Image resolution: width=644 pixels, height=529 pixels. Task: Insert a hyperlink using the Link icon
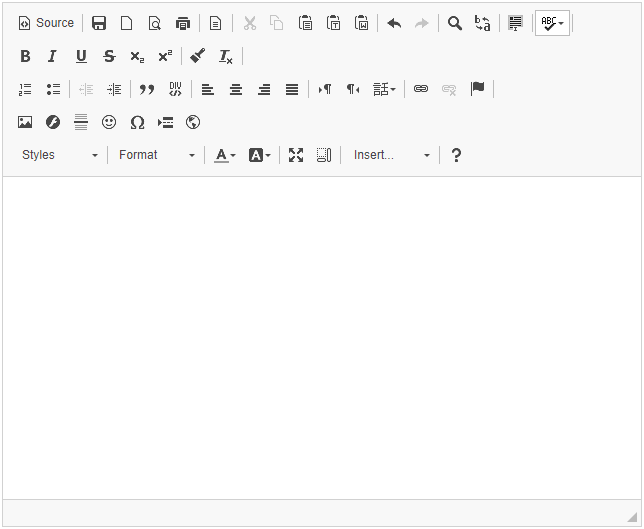(x=421, y=89)
